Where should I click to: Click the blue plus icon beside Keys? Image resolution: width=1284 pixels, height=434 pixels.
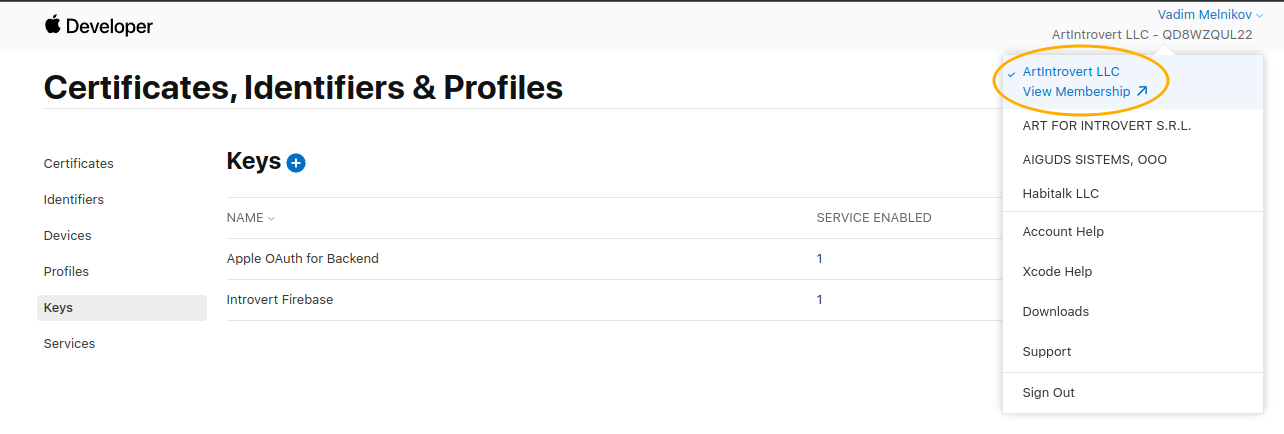tap(296, 163)
